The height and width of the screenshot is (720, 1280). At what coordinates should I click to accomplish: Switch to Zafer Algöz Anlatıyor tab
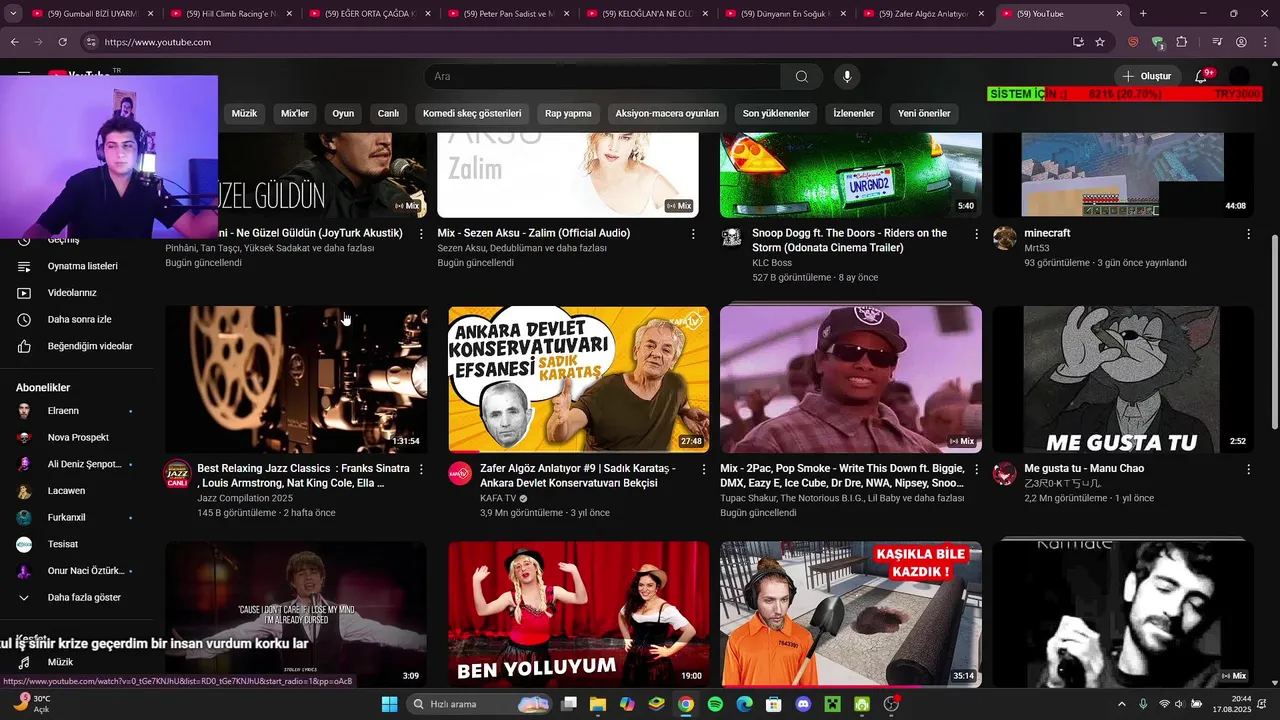923,14
